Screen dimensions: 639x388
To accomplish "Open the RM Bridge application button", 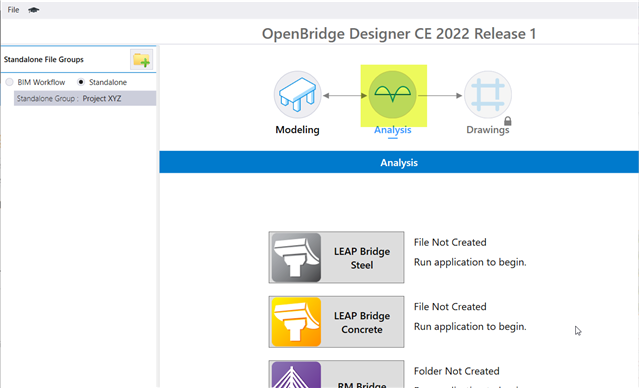I will click(336, 374).
